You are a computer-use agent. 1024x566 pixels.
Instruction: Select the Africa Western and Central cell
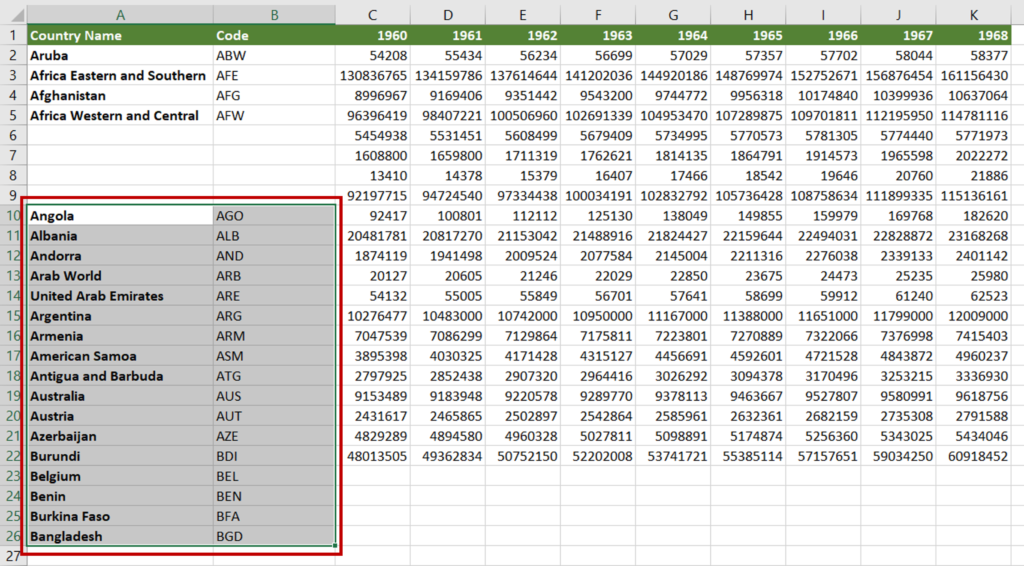[x=120, y=116]
